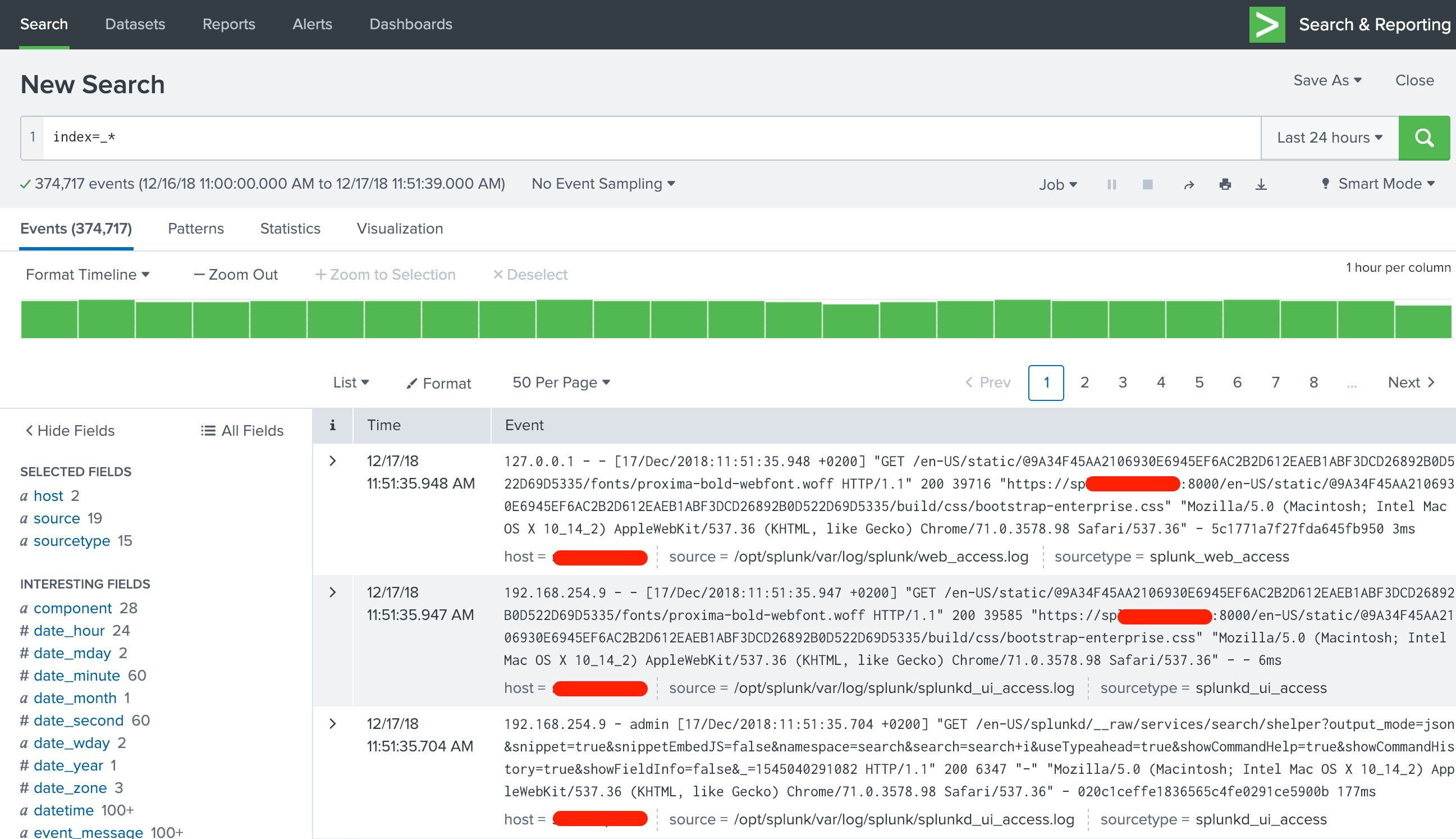This screenshot has height=839, width=1456.
Task: Run the search with the green magnifier button
Action: tap(1424, 138)
